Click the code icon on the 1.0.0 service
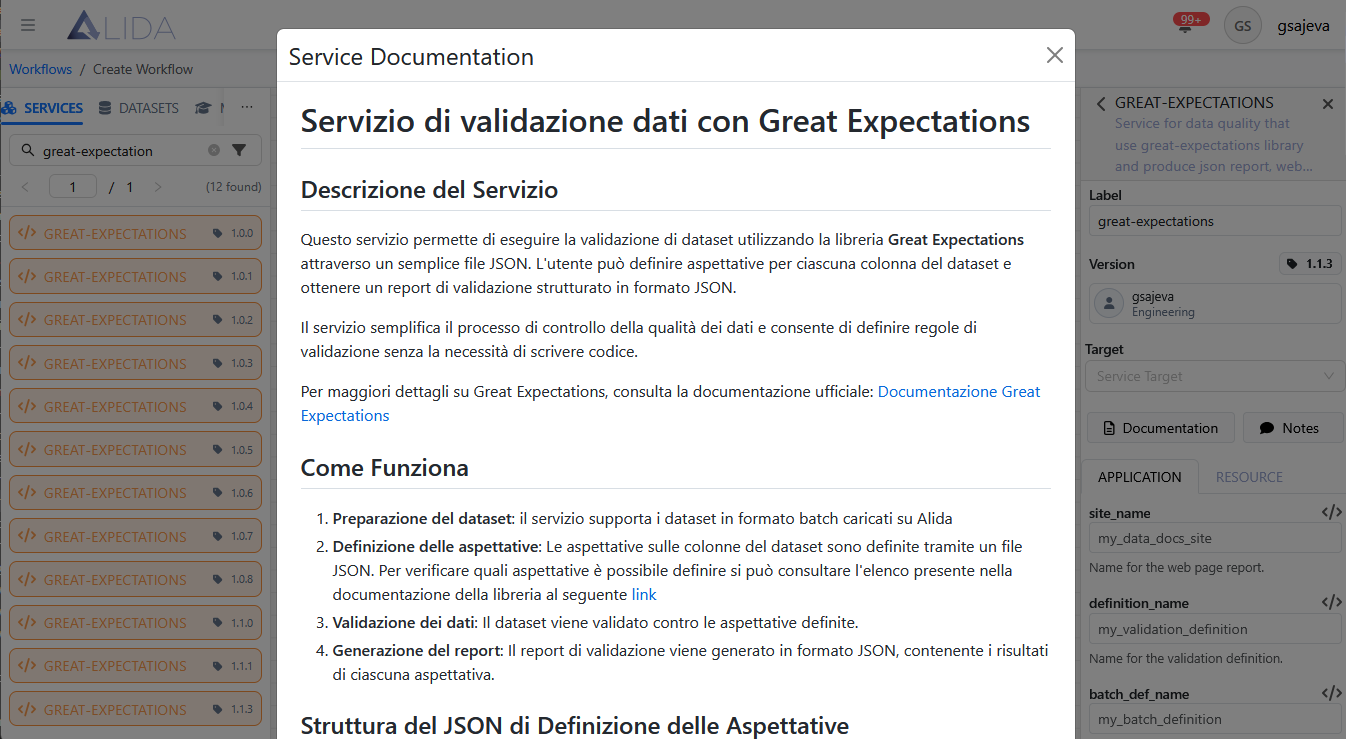This screenshot has width=1346, height=739. [x=27, y=233]
